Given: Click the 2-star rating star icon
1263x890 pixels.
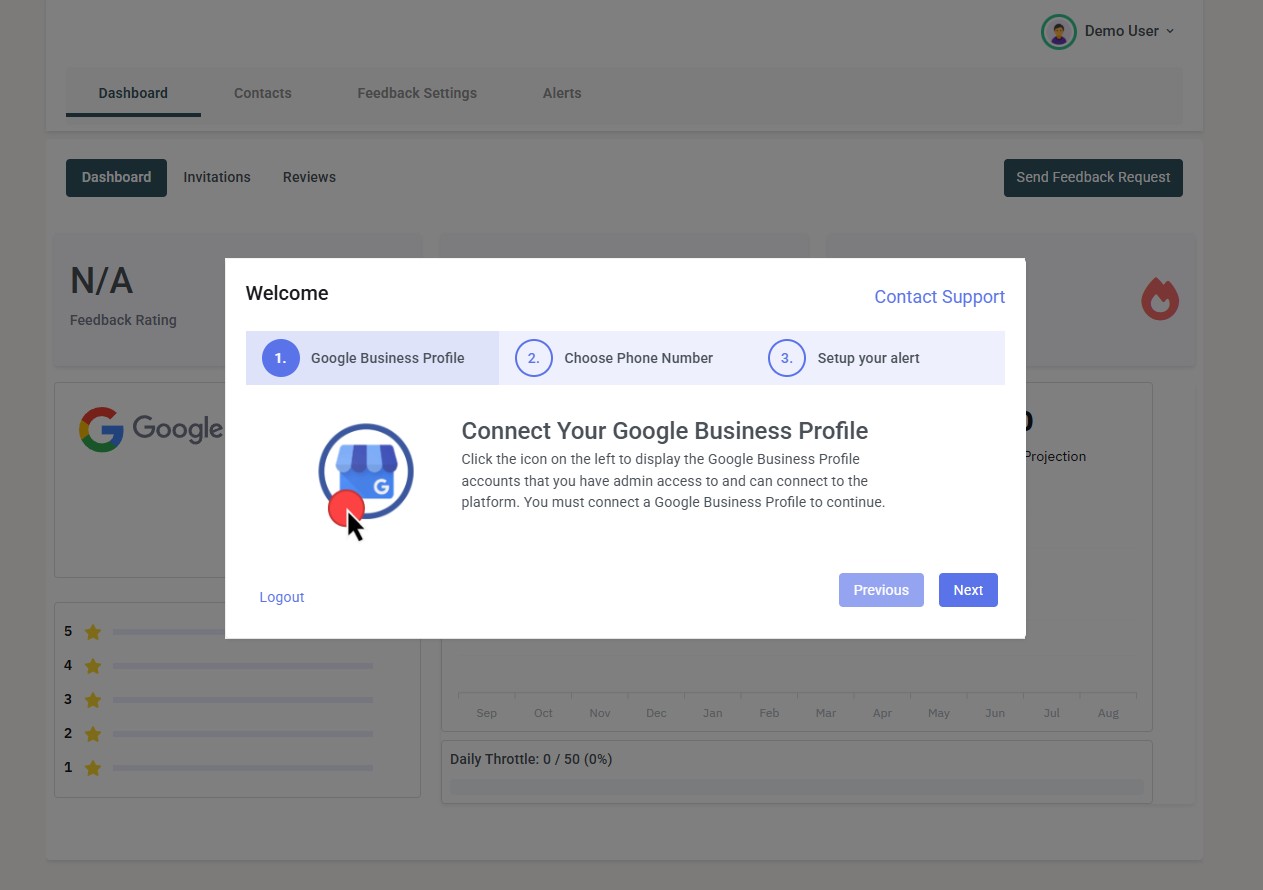Looking at the screenshot, I should pos(93,734).
